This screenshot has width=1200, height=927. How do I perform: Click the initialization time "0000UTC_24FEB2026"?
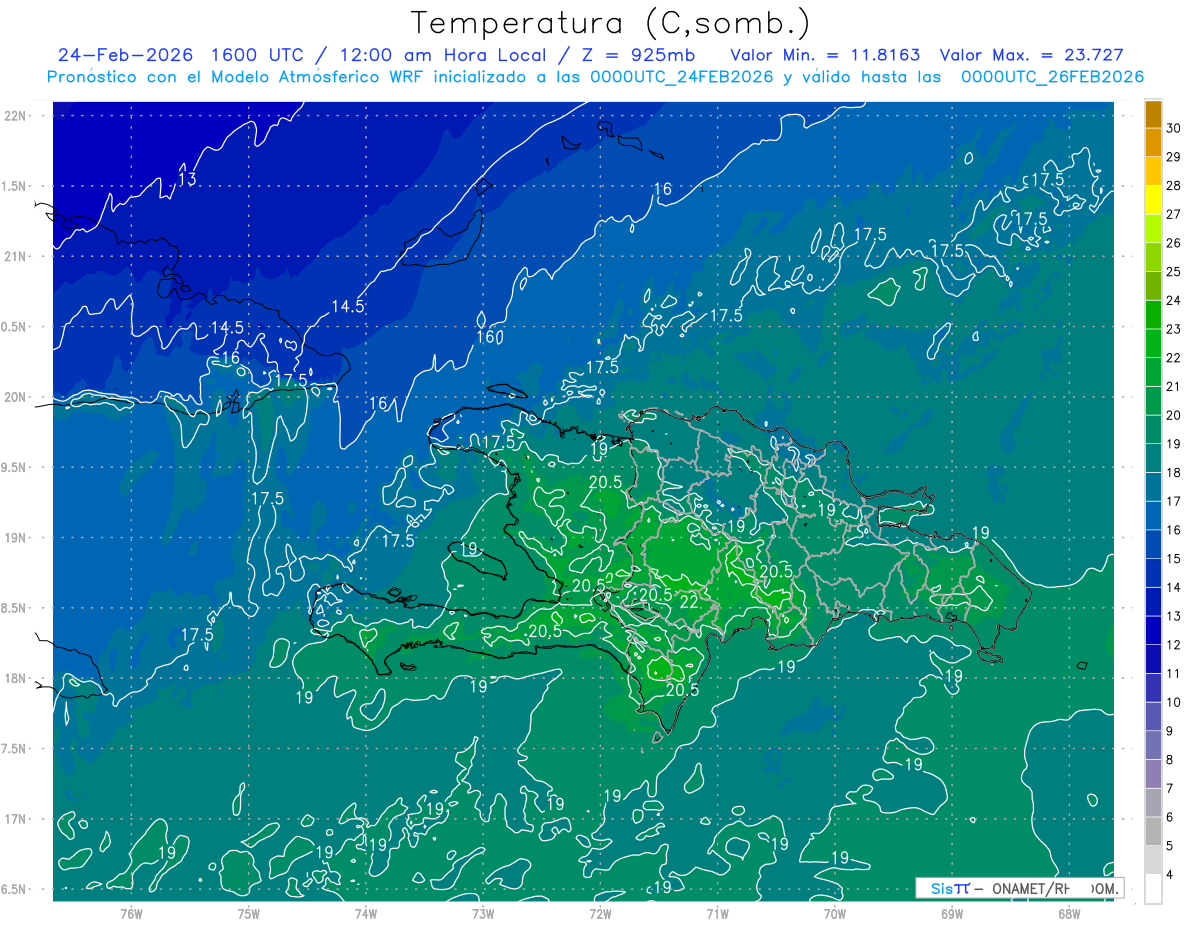coord(681,77)
